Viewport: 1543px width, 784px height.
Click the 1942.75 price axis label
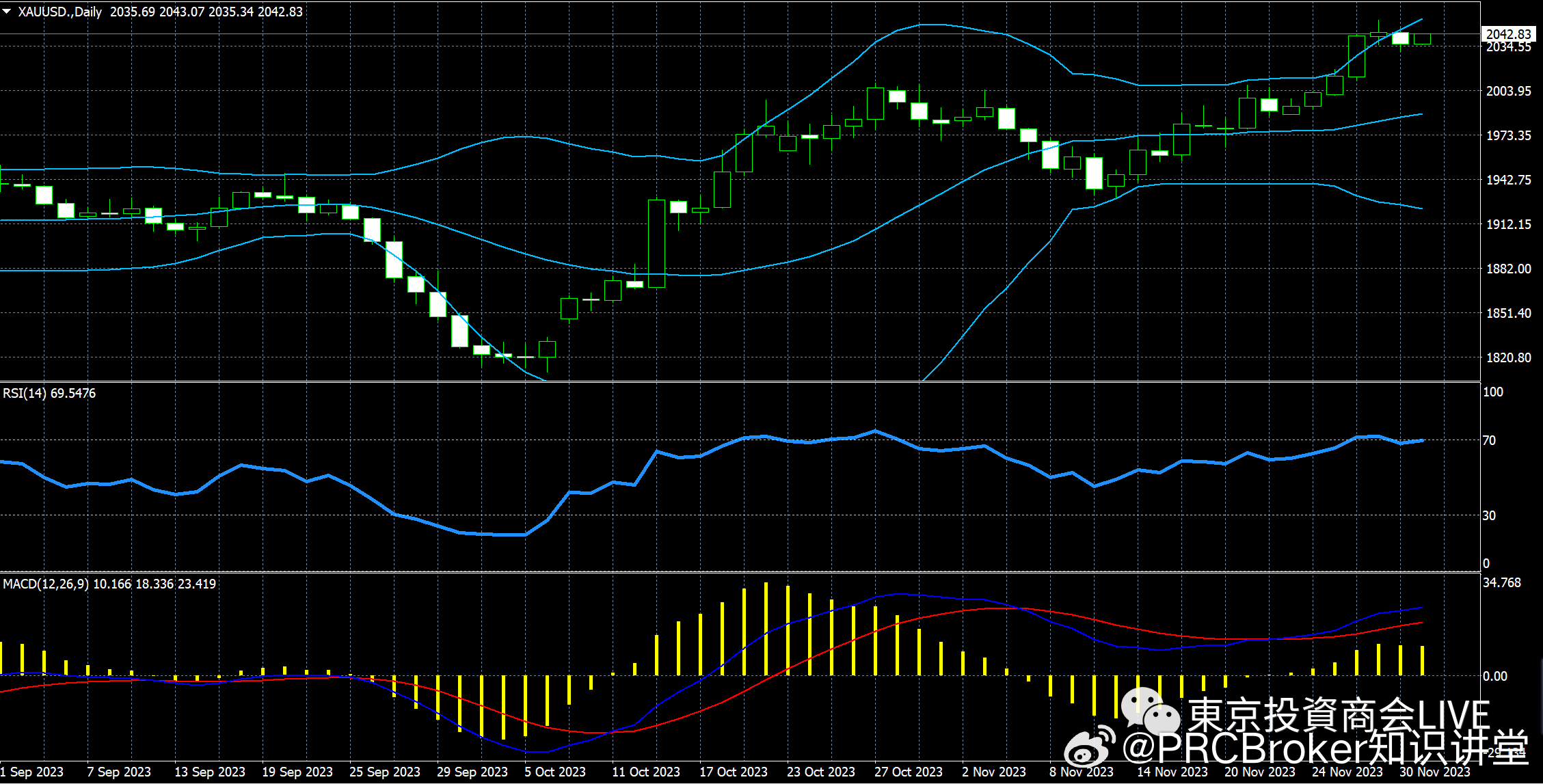1508,180
